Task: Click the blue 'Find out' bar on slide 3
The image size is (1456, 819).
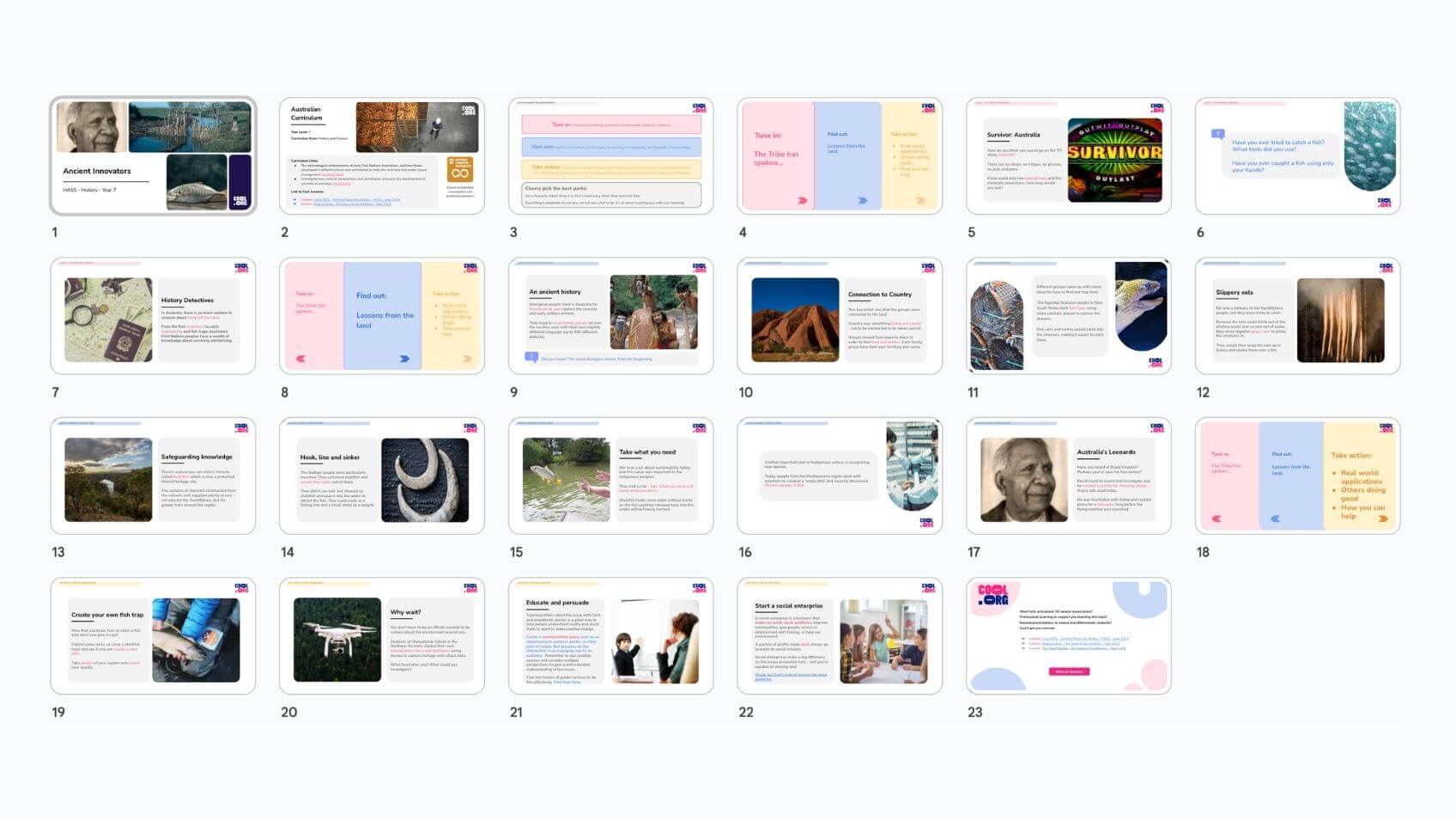Action: 610,147
